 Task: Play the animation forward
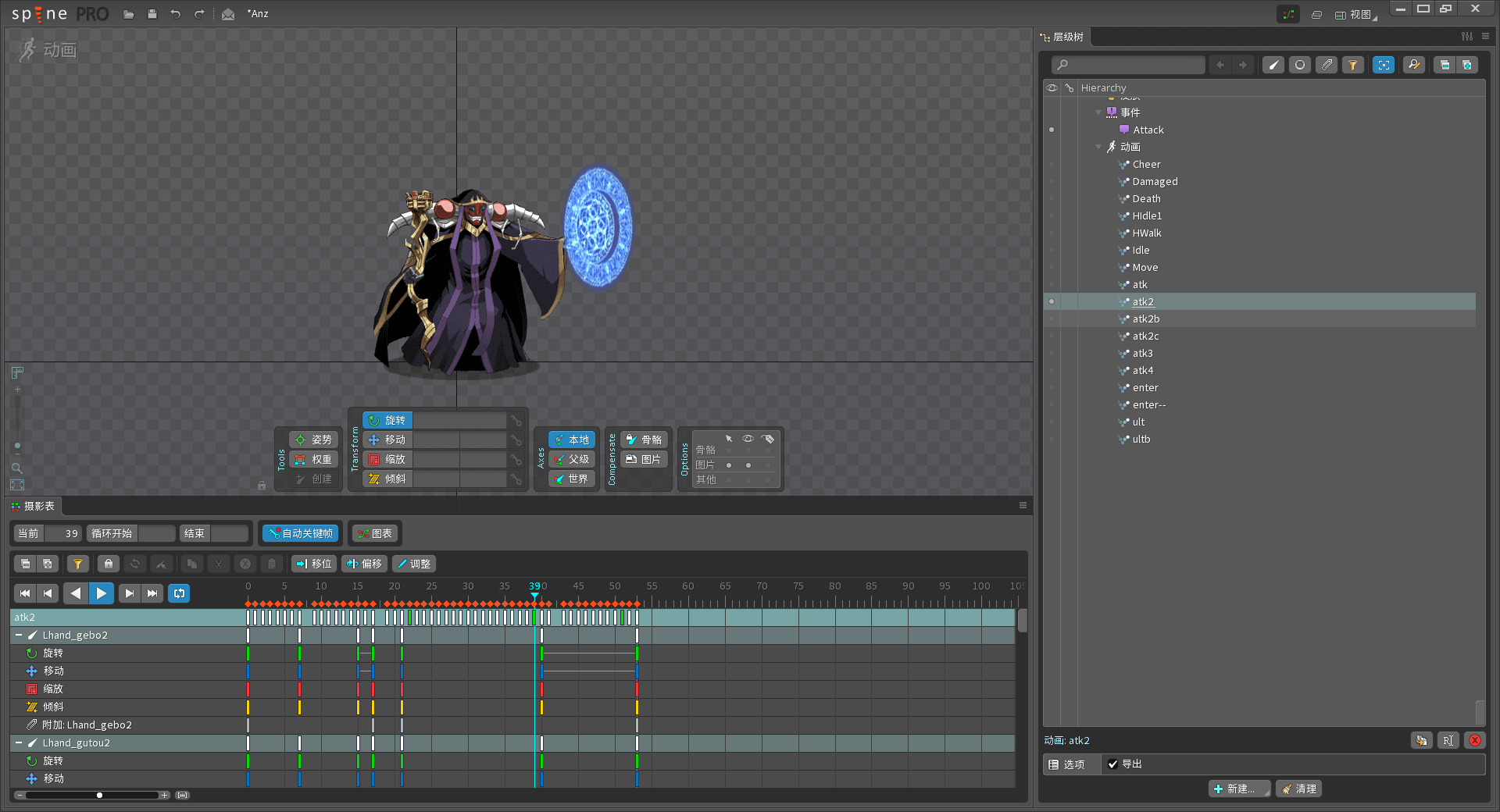tap(102, 593)
